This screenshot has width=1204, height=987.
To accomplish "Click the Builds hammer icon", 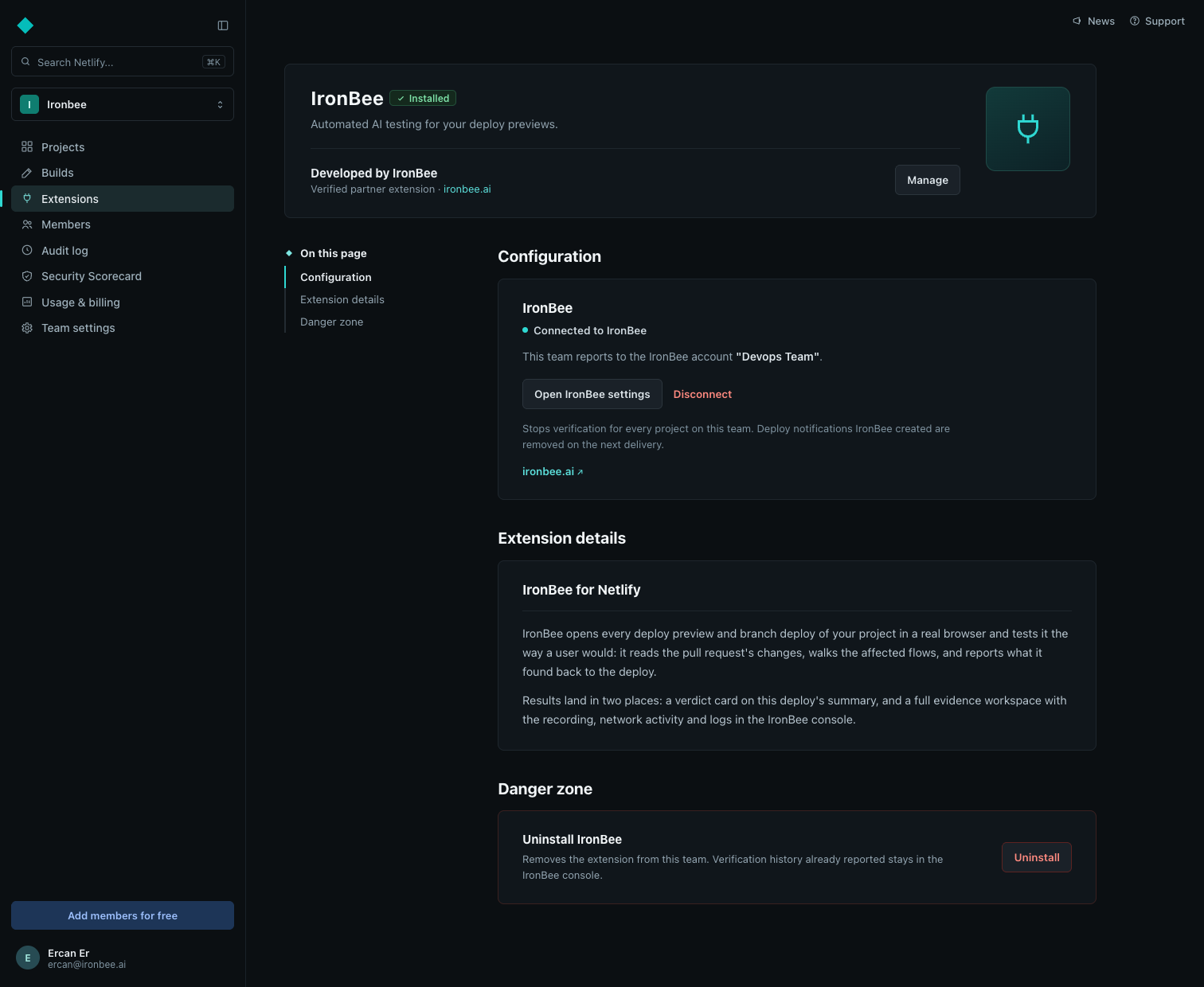I will [x=27, y=173].
